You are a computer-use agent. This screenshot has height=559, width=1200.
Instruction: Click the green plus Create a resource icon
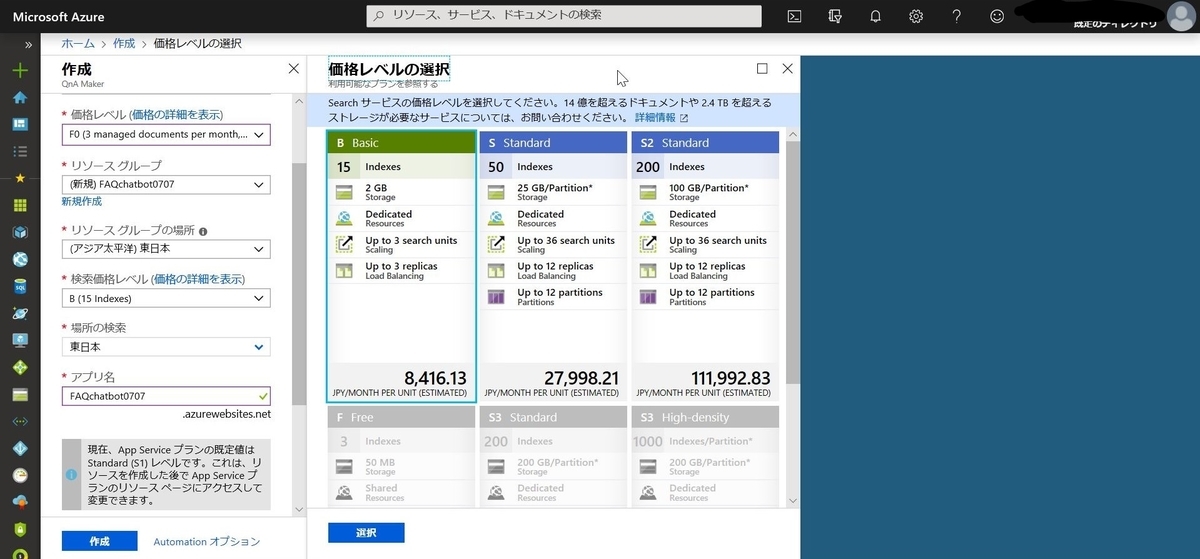point(19,71)
